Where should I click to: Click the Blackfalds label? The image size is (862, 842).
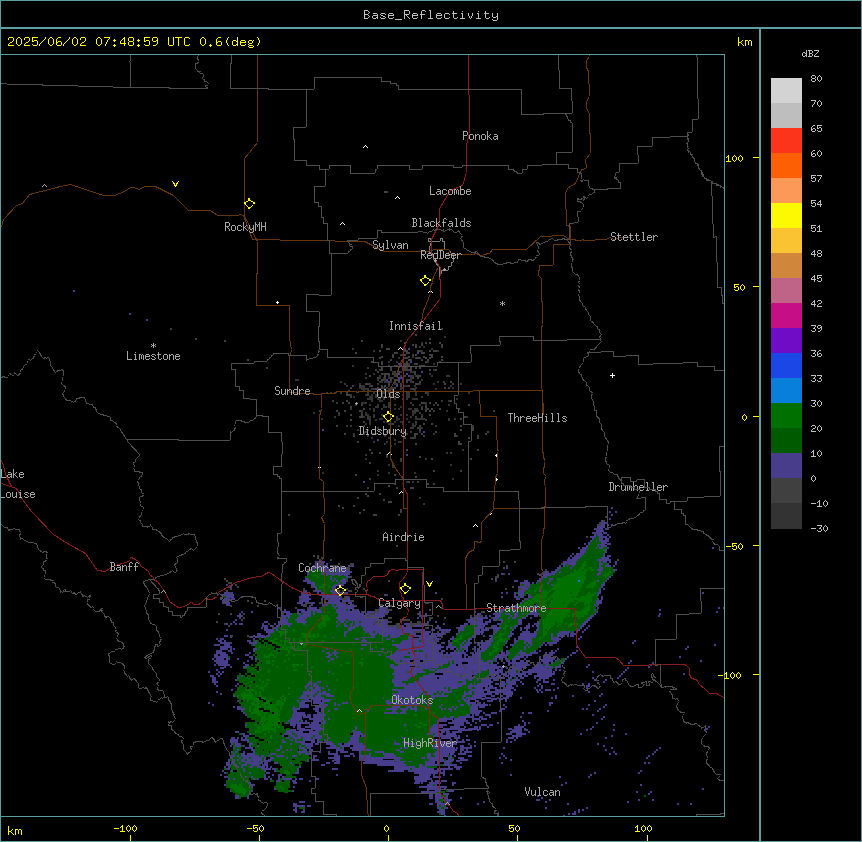click(x=441, y=223)
